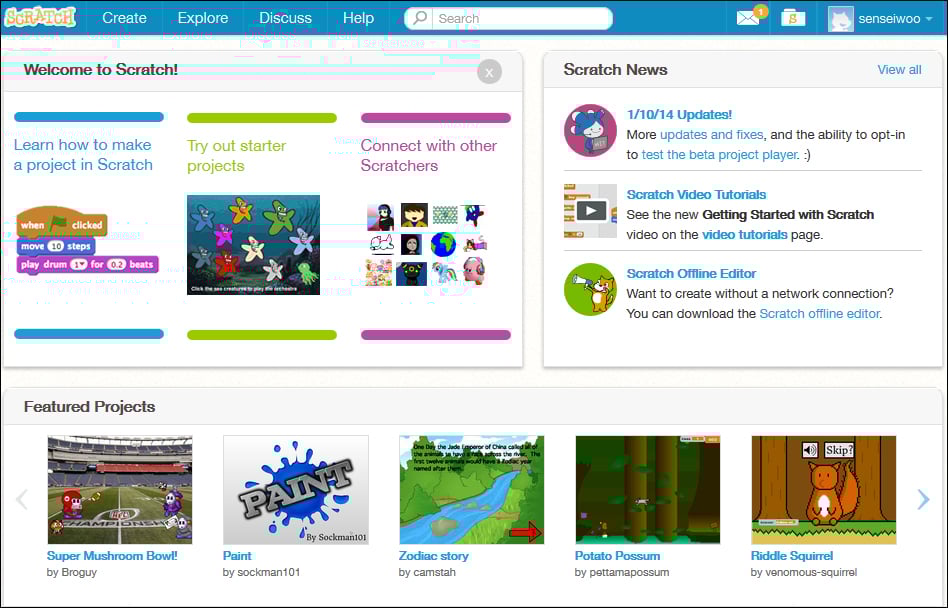The height and width of the screenshot is (608, 948).
Task: Open the My Stuff folder icon
Action: pos(793,18)
